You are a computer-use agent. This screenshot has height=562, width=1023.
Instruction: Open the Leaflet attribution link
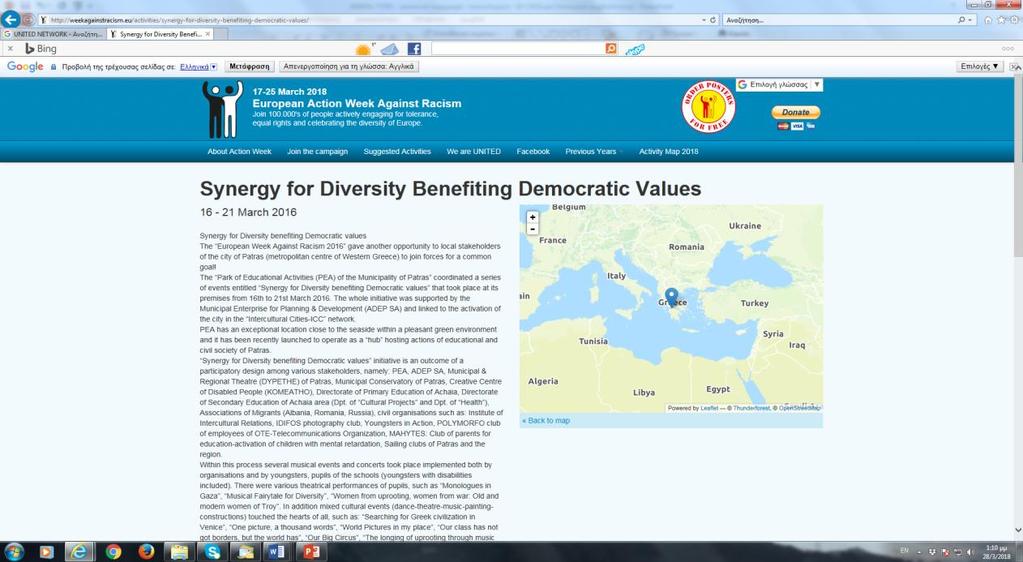[709, 408]
